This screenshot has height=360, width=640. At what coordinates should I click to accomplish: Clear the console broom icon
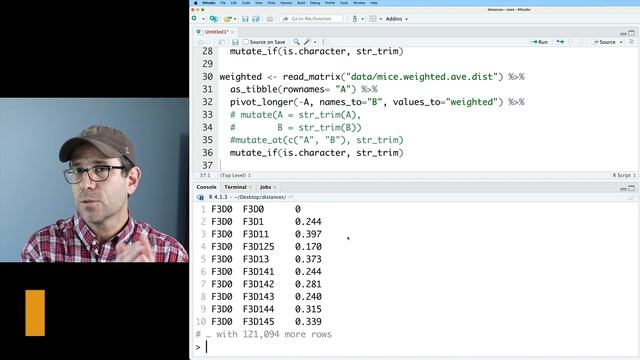631,198
